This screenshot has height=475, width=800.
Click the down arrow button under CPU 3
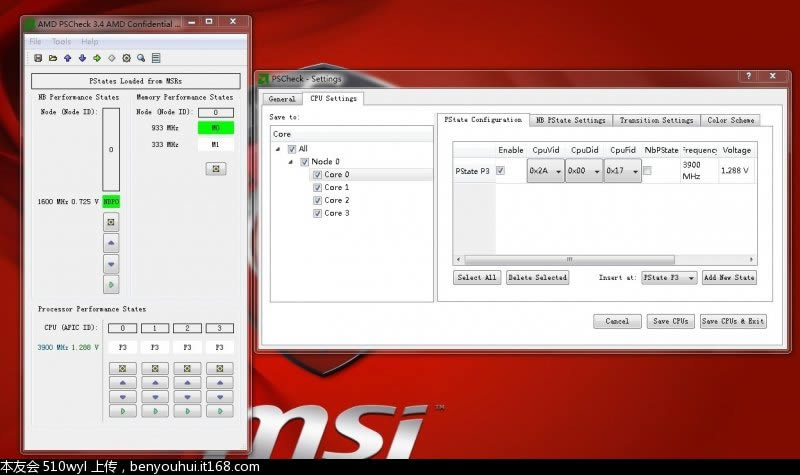[220, 396]
